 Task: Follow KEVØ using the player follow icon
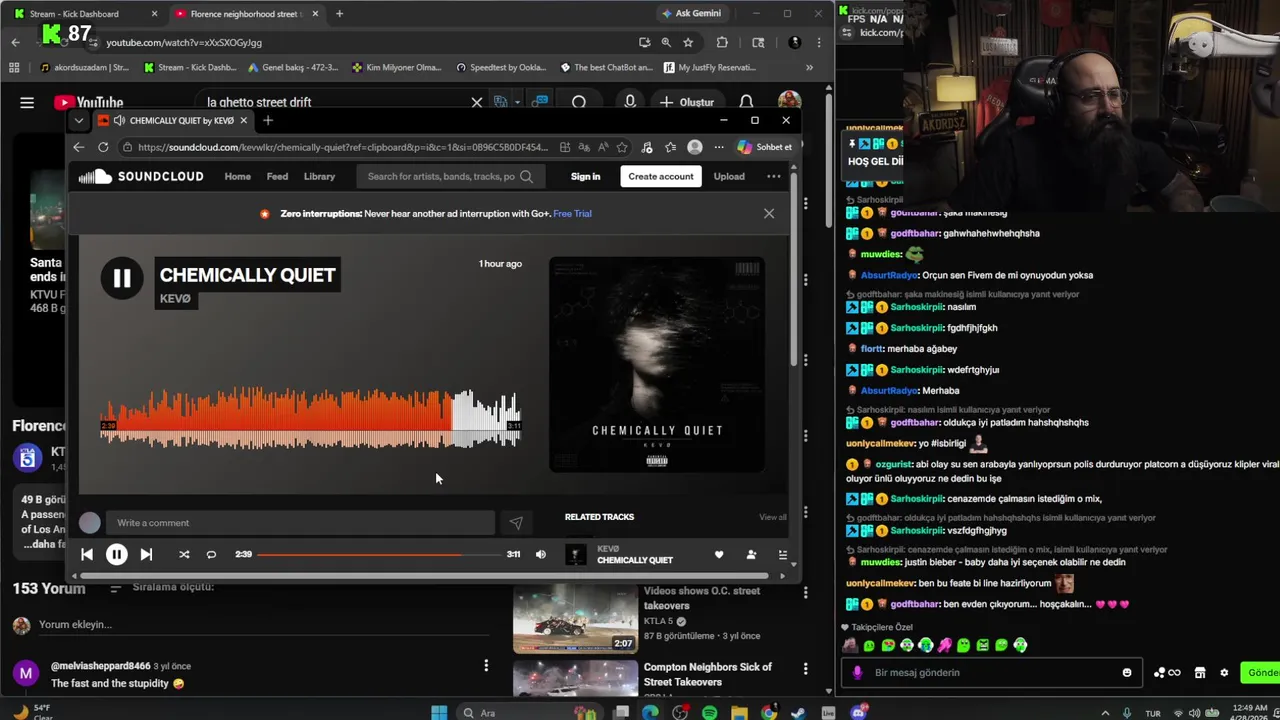[x=751, y=554]
